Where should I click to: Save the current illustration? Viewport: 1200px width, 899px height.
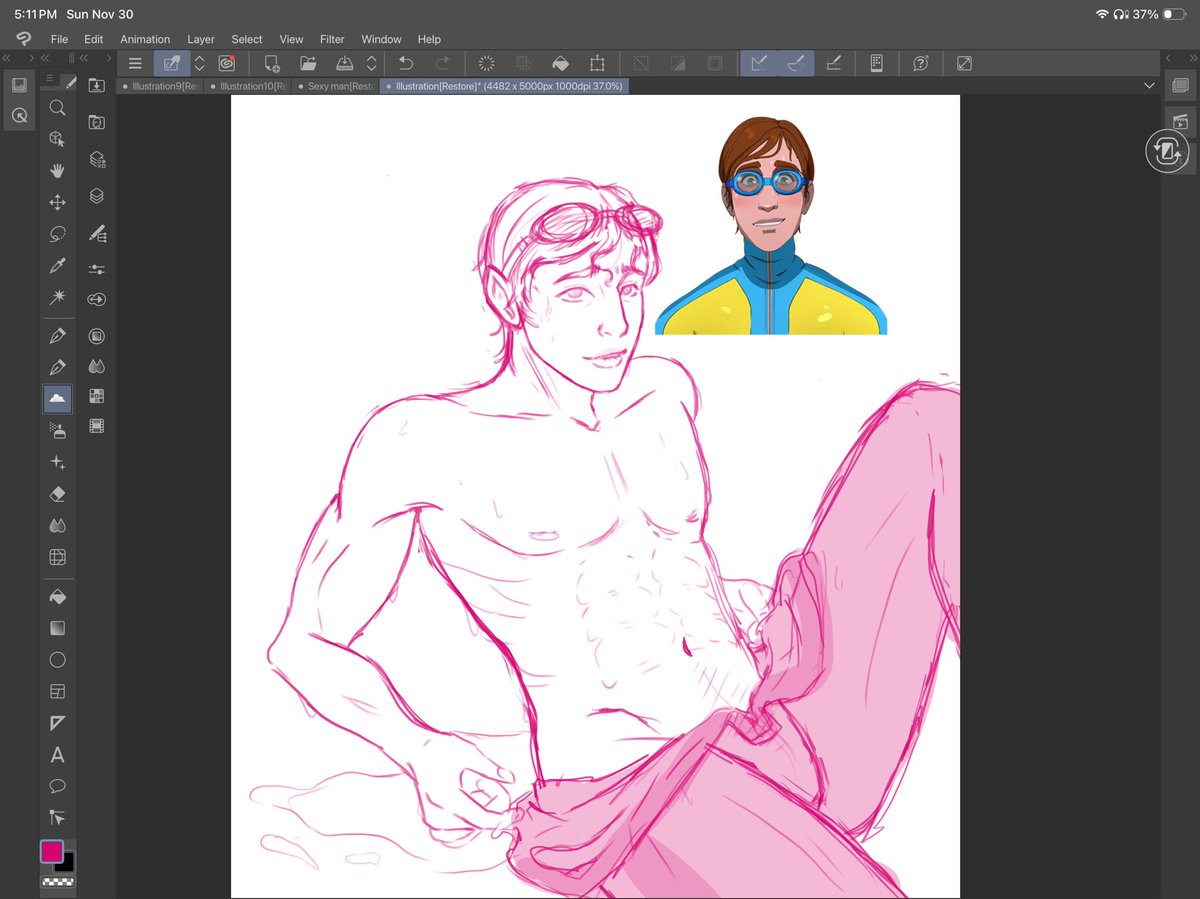(344, 63)
